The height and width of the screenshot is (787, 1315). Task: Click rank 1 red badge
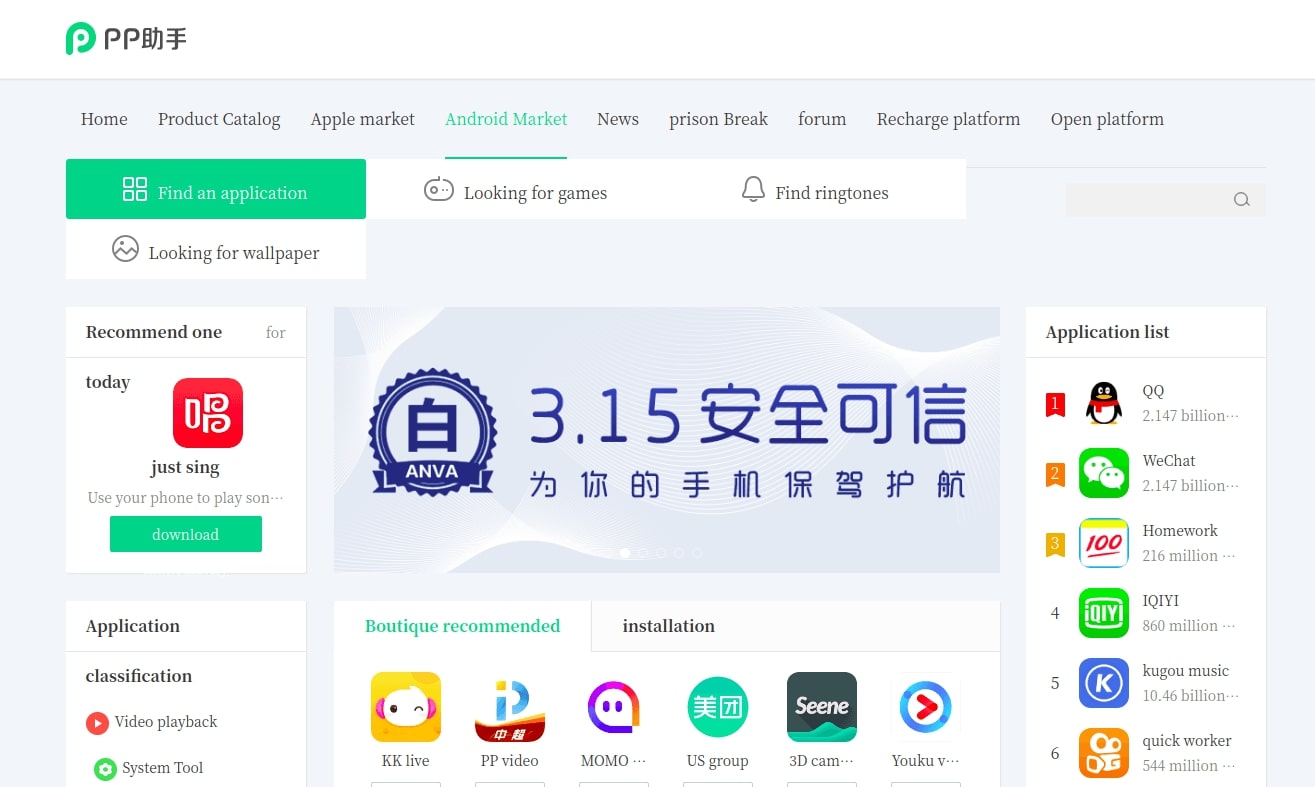[1055, 404]
